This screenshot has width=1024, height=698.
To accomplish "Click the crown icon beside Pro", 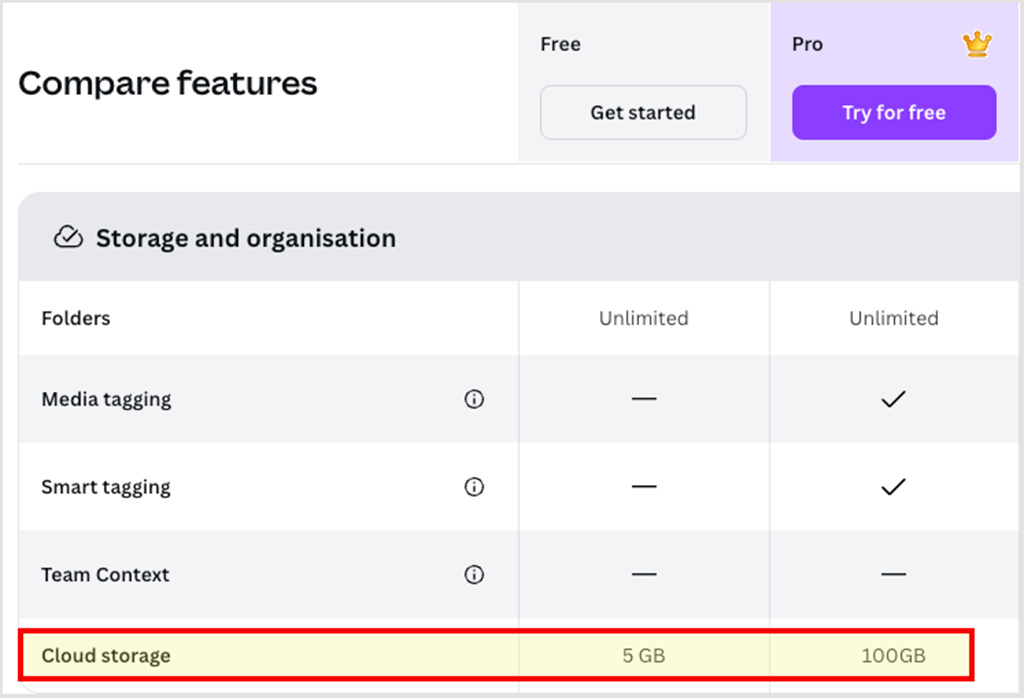I will coord(976,43).
